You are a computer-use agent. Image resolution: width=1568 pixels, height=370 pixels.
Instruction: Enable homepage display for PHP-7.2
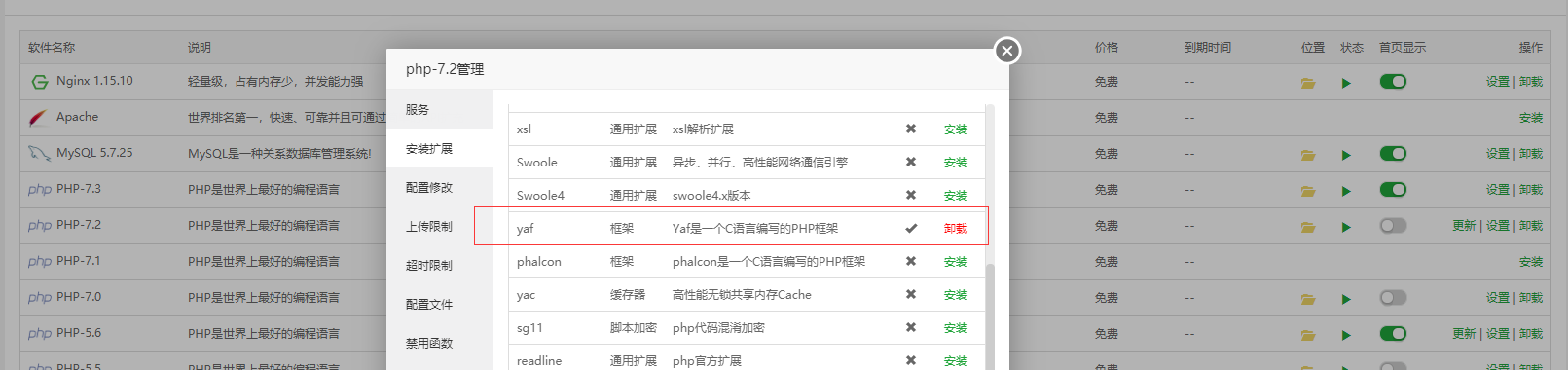(x=1393, y=225)
